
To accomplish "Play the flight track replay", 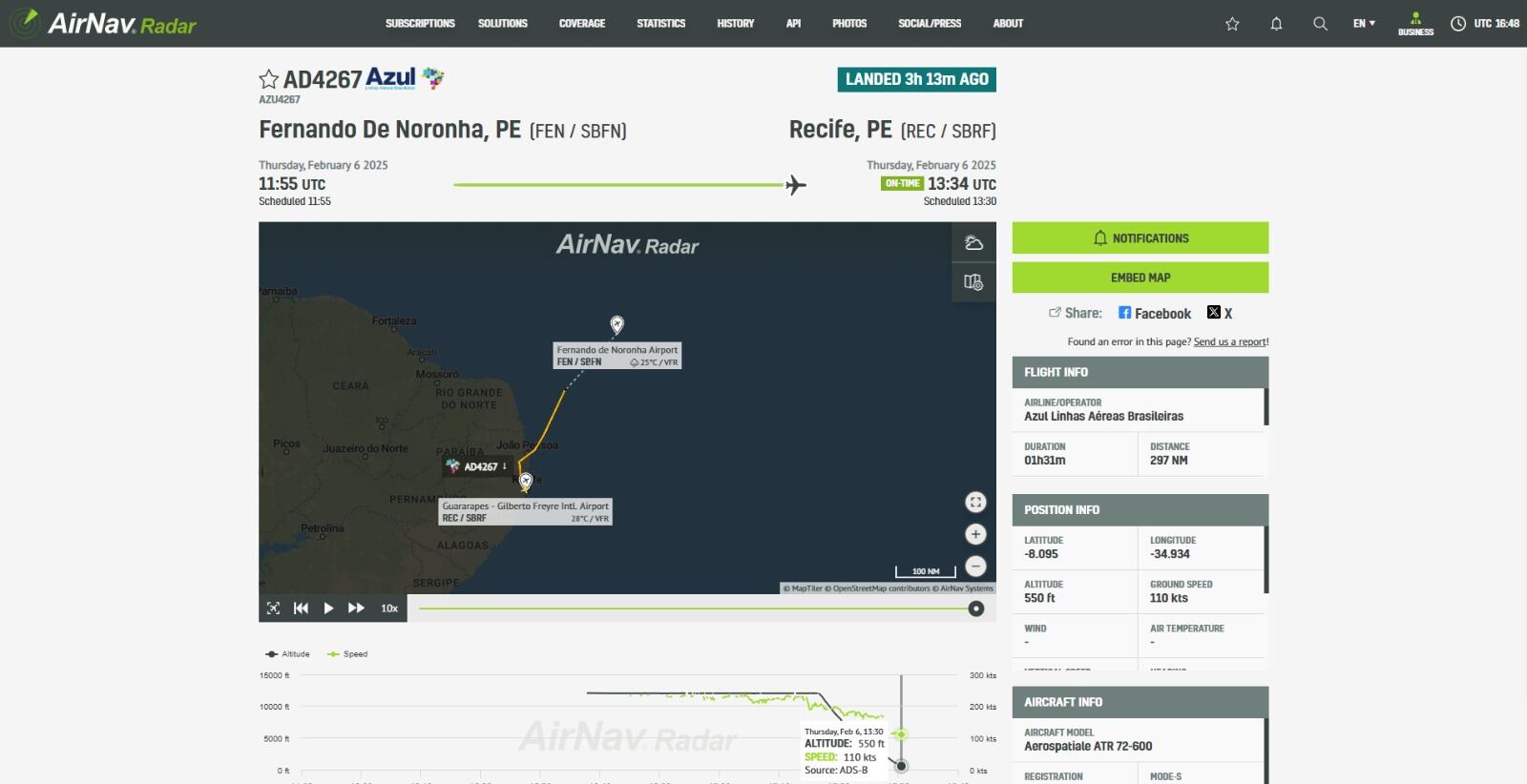I will coord(328,609).
